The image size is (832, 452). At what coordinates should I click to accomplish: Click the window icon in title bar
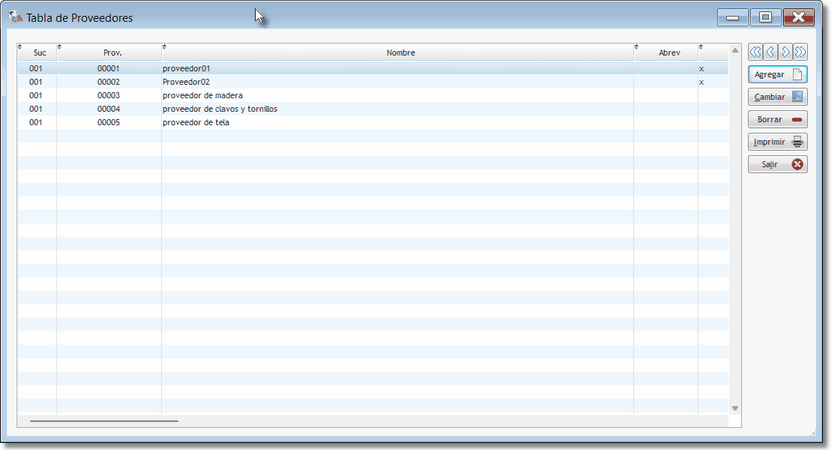15,17
